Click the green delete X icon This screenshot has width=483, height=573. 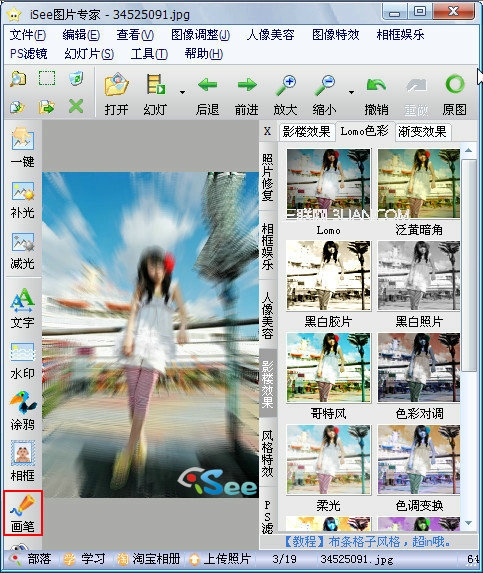point(76,107)
